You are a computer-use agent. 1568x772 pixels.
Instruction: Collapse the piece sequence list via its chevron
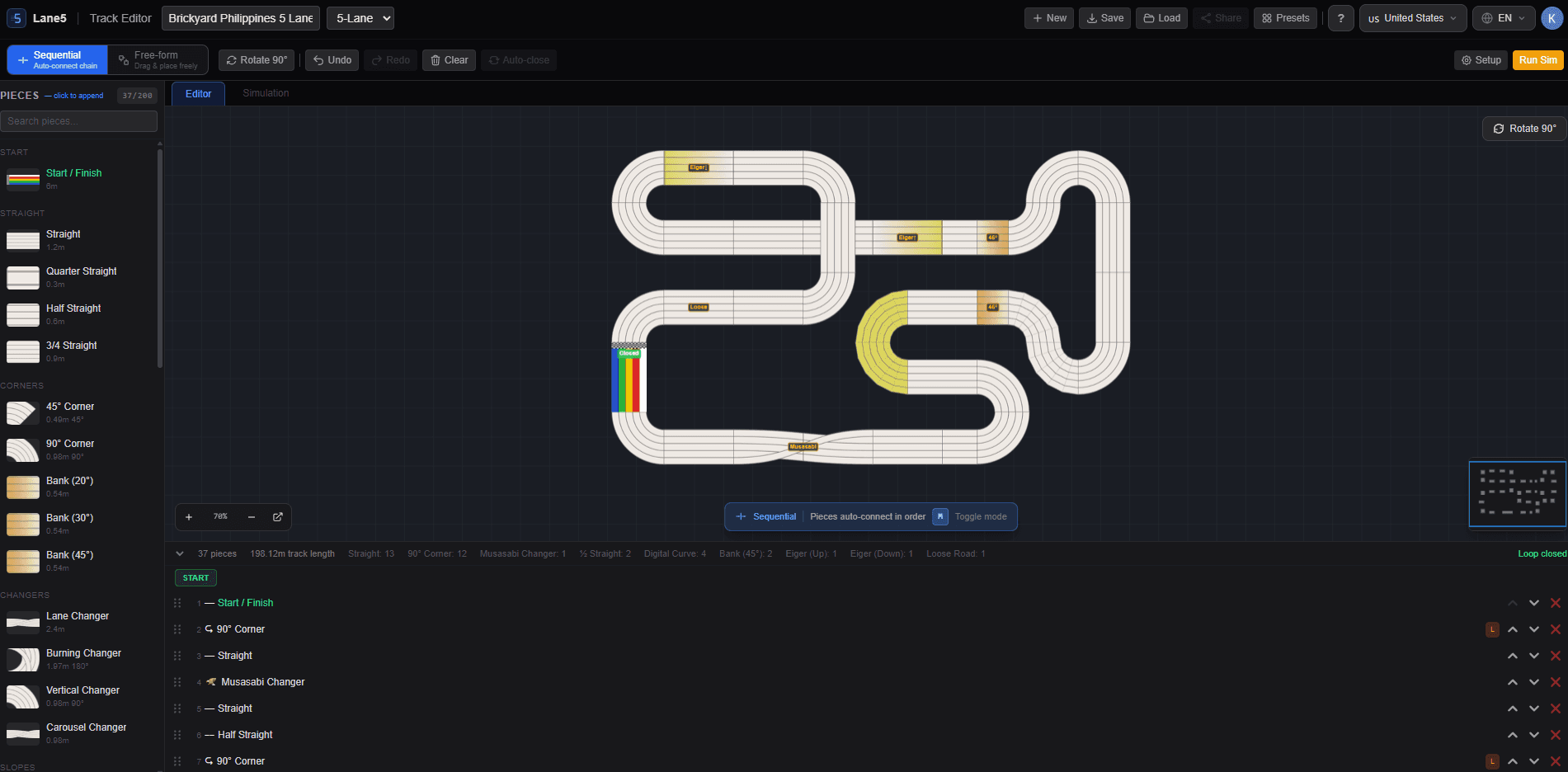[180, 553]
